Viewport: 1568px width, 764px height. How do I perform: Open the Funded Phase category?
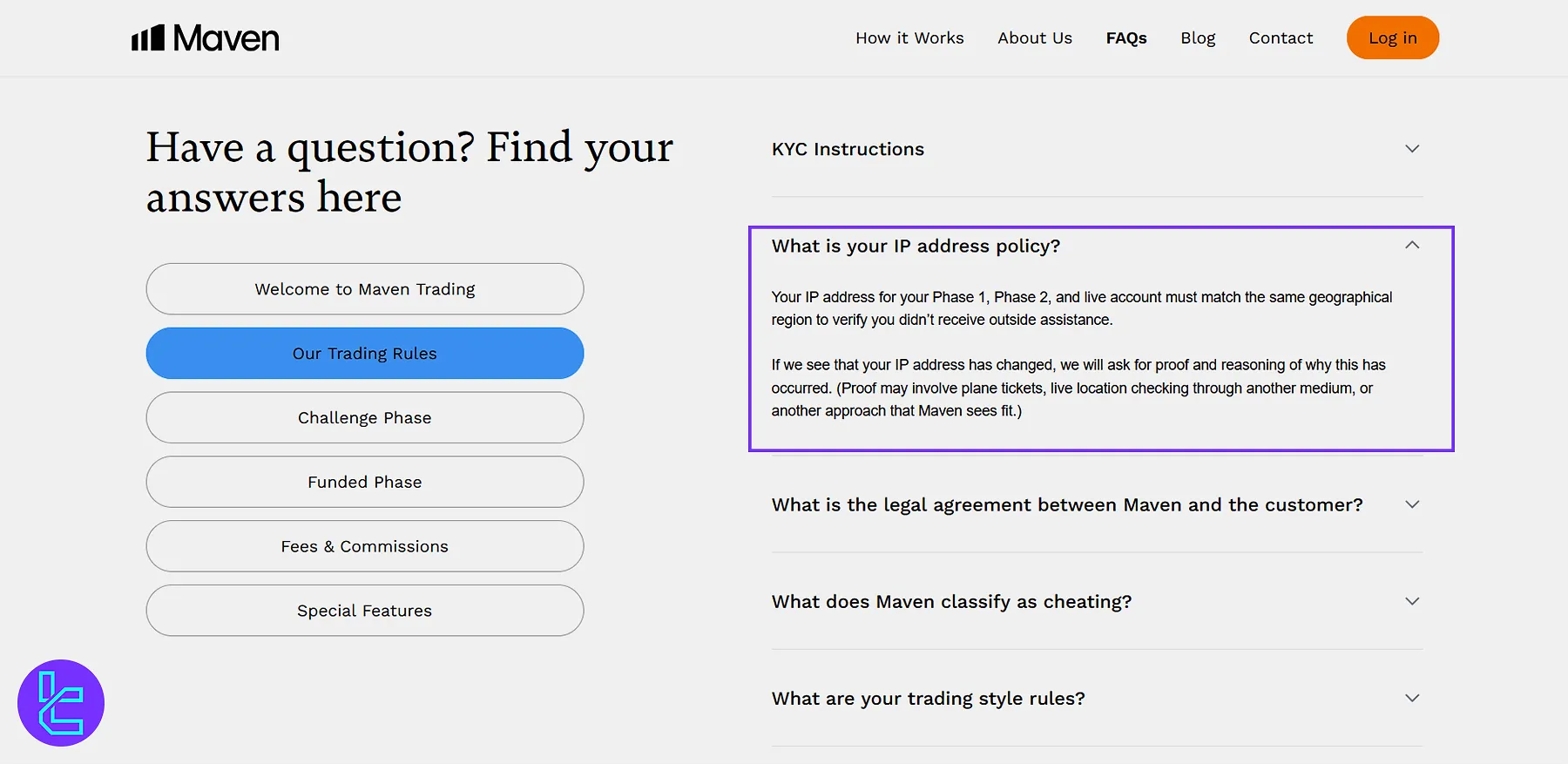[365, 482]
